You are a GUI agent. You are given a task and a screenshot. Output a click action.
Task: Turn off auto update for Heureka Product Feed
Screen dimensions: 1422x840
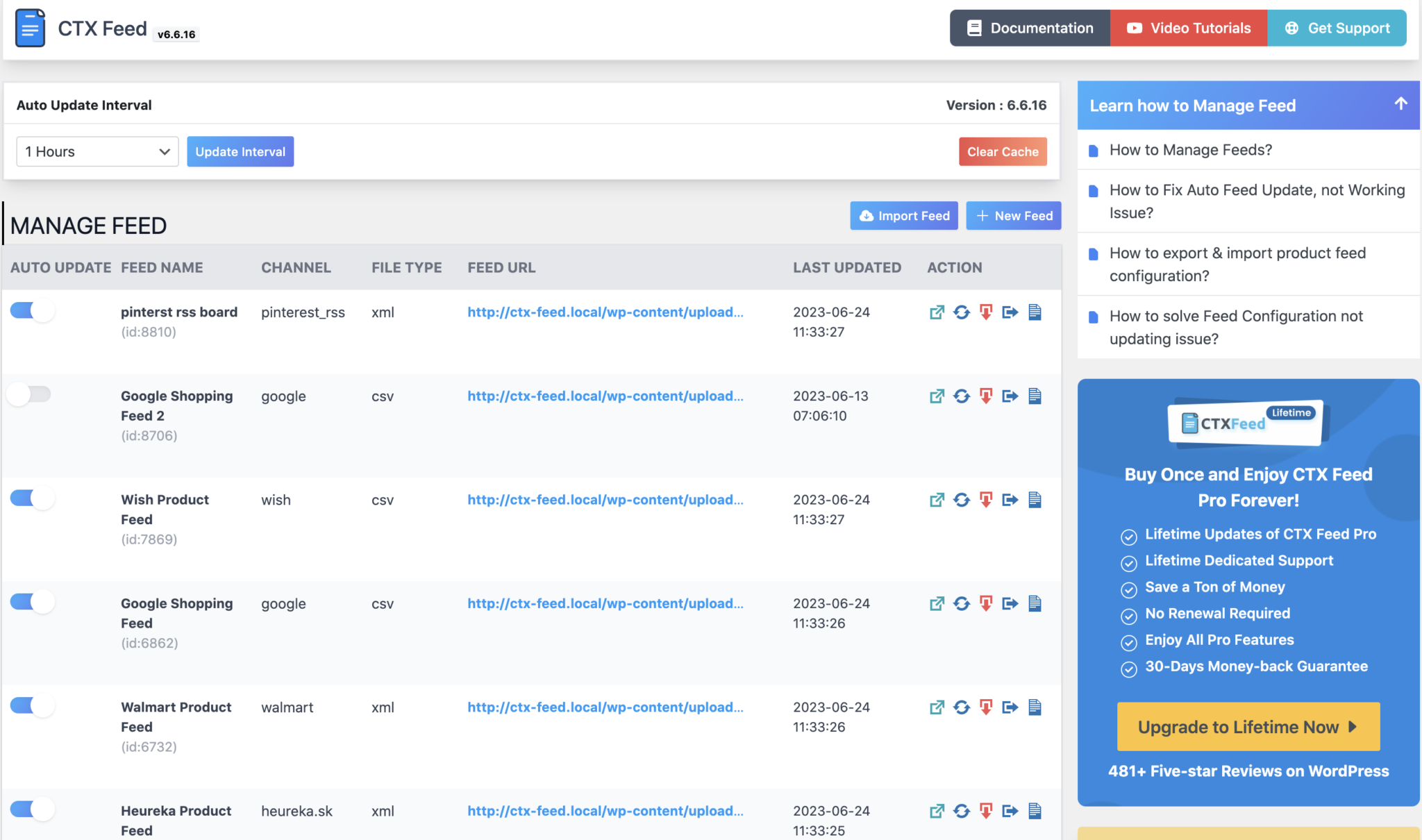32,809
